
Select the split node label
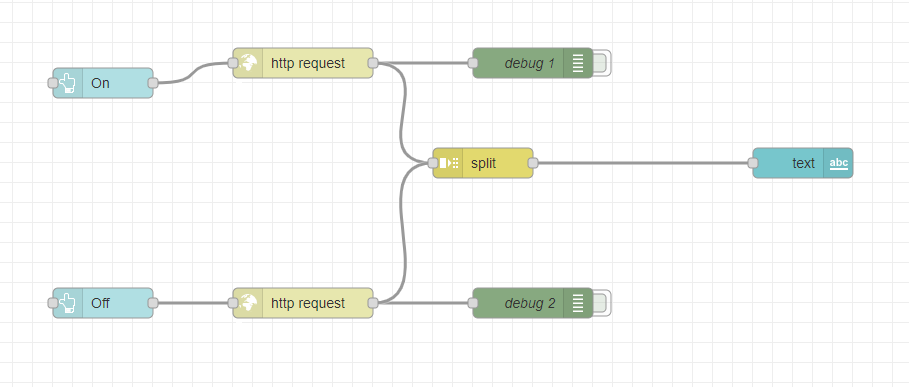[x=483, y=163]
